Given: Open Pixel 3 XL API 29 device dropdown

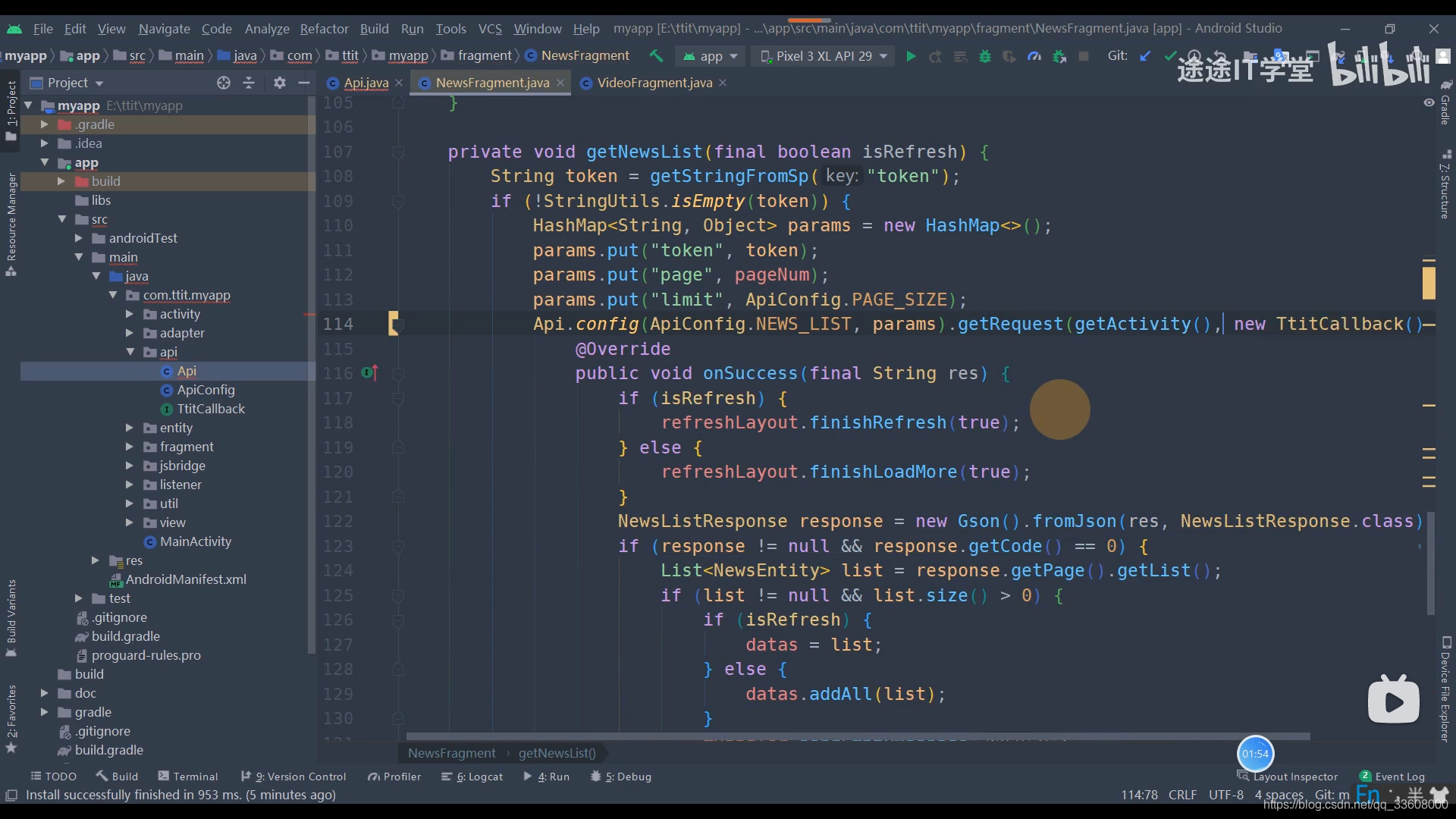Looking at the screenshot, I should 824,56.
